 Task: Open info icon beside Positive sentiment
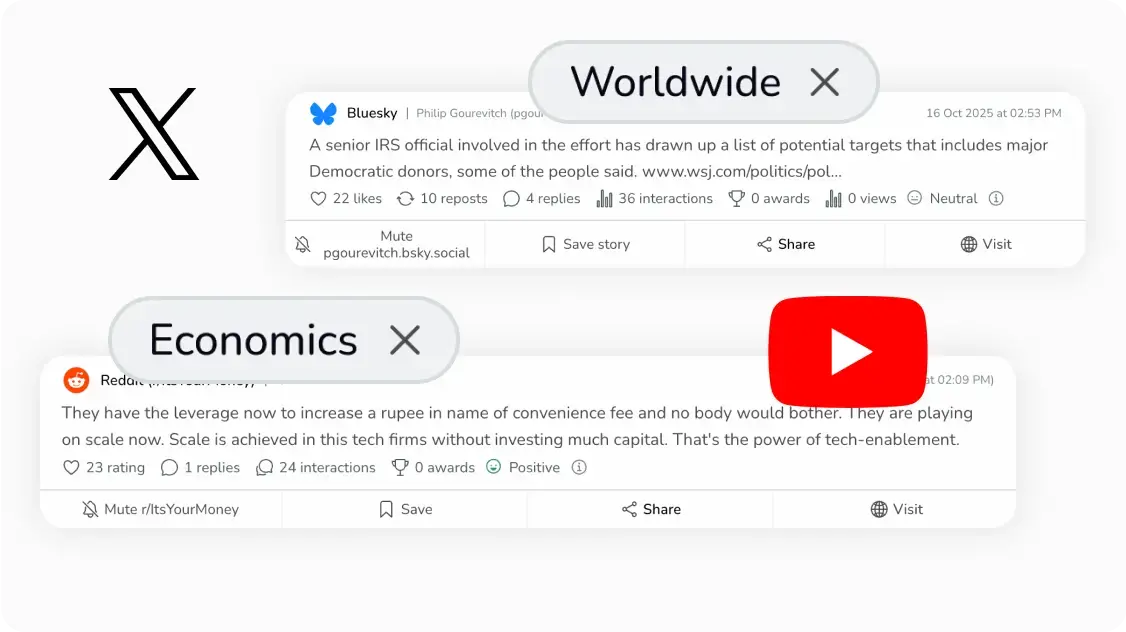tap(579, 468)
